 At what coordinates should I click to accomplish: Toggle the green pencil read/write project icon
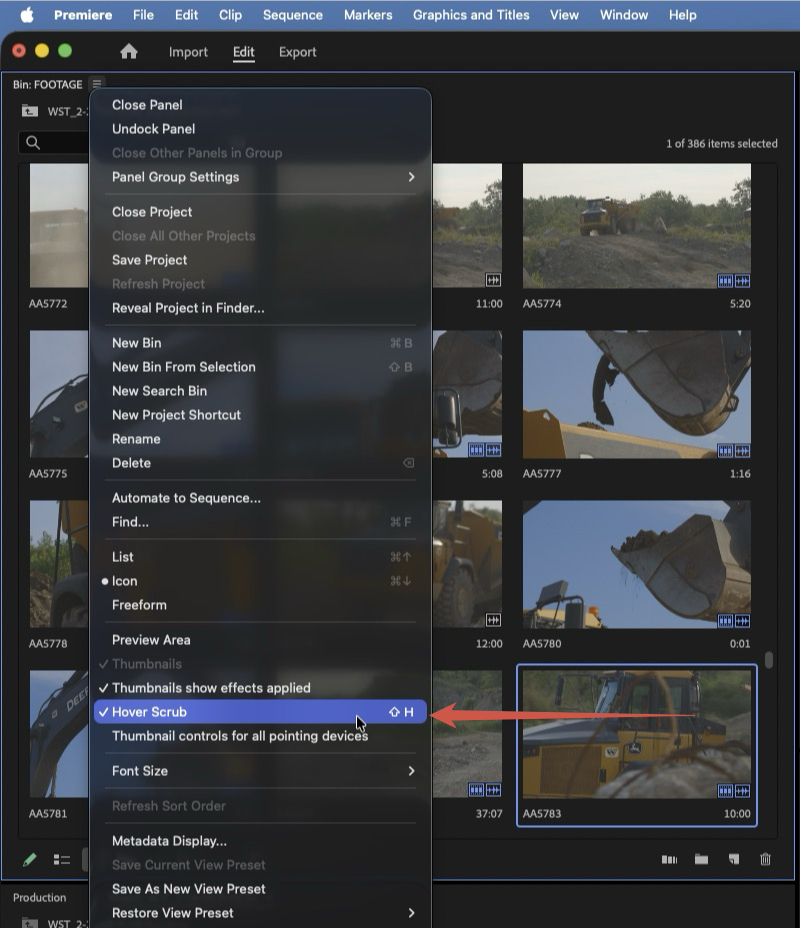[x=29, y=859]
